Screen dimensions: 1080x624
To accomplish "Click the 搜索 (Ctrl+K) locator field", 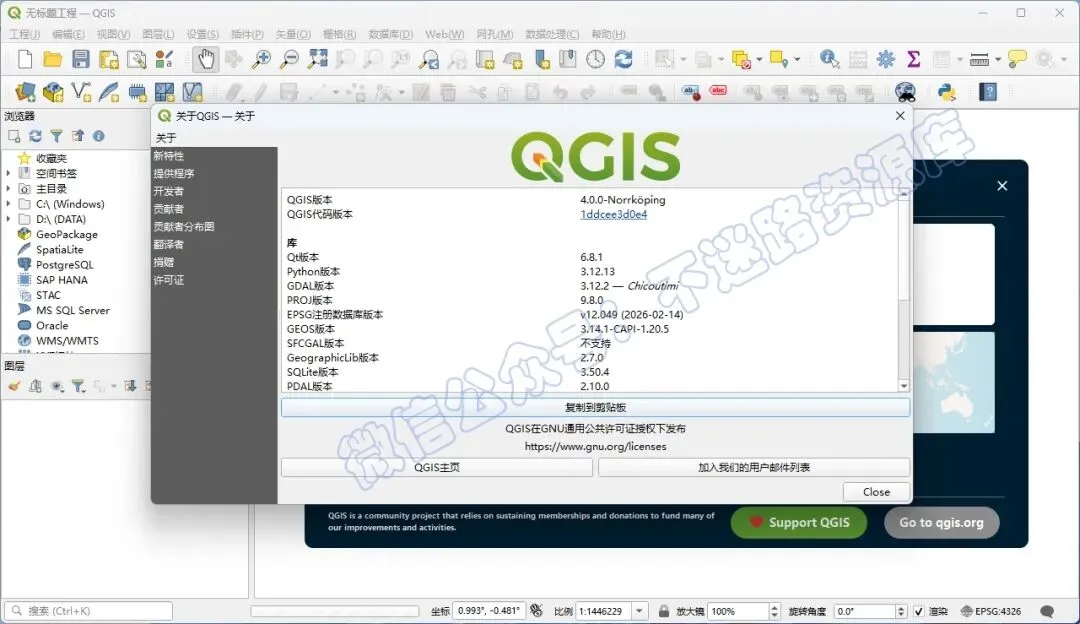I will coord(89,611).
